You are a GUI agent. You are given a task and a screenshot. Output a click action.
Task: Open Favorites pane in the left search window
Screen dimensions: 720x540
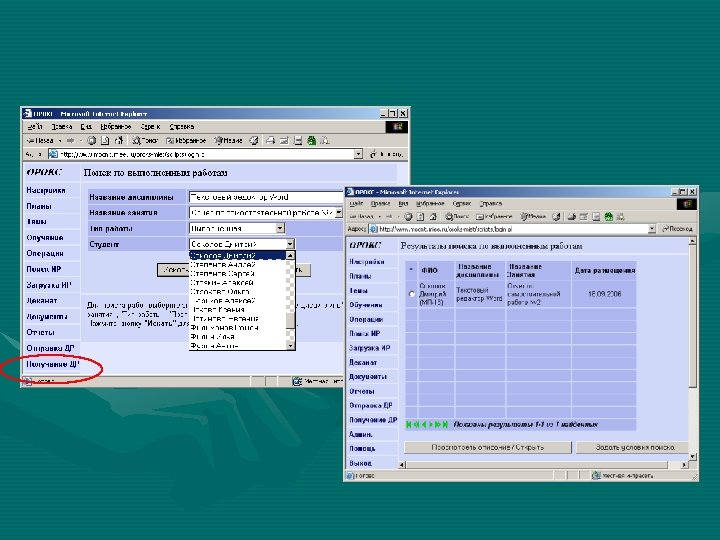tap(186, 141)
